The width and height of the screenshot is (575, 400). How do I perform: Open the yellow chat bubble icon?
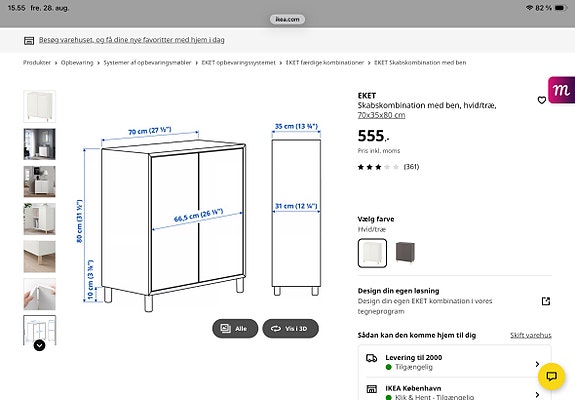click(x=551, y=376)
